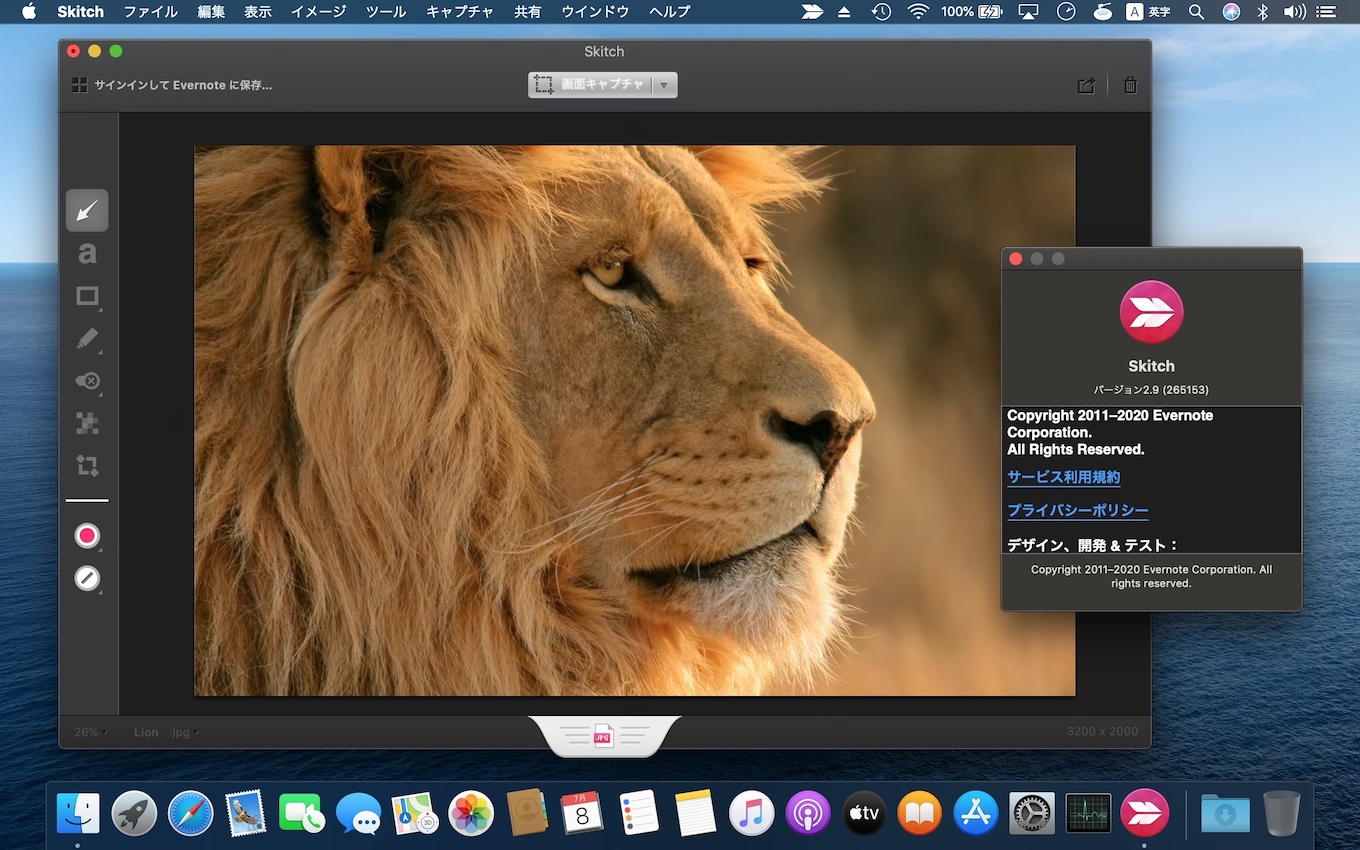Image resolution: width=1360 pixels, height=850 pixels.
Task: Close the About Skitch window
Action: coord(1016,259)
